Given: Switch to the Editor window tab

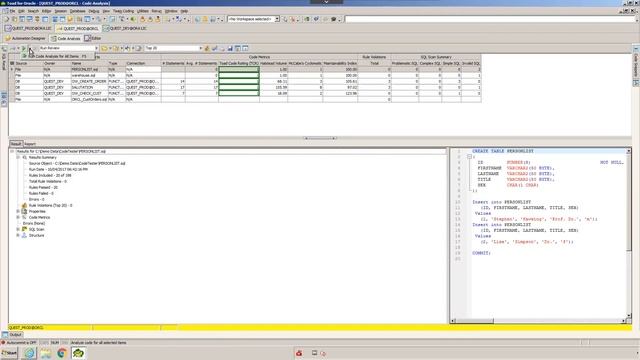Looking at the screenshot, I should pyautogui.click(x=93, y=38).
